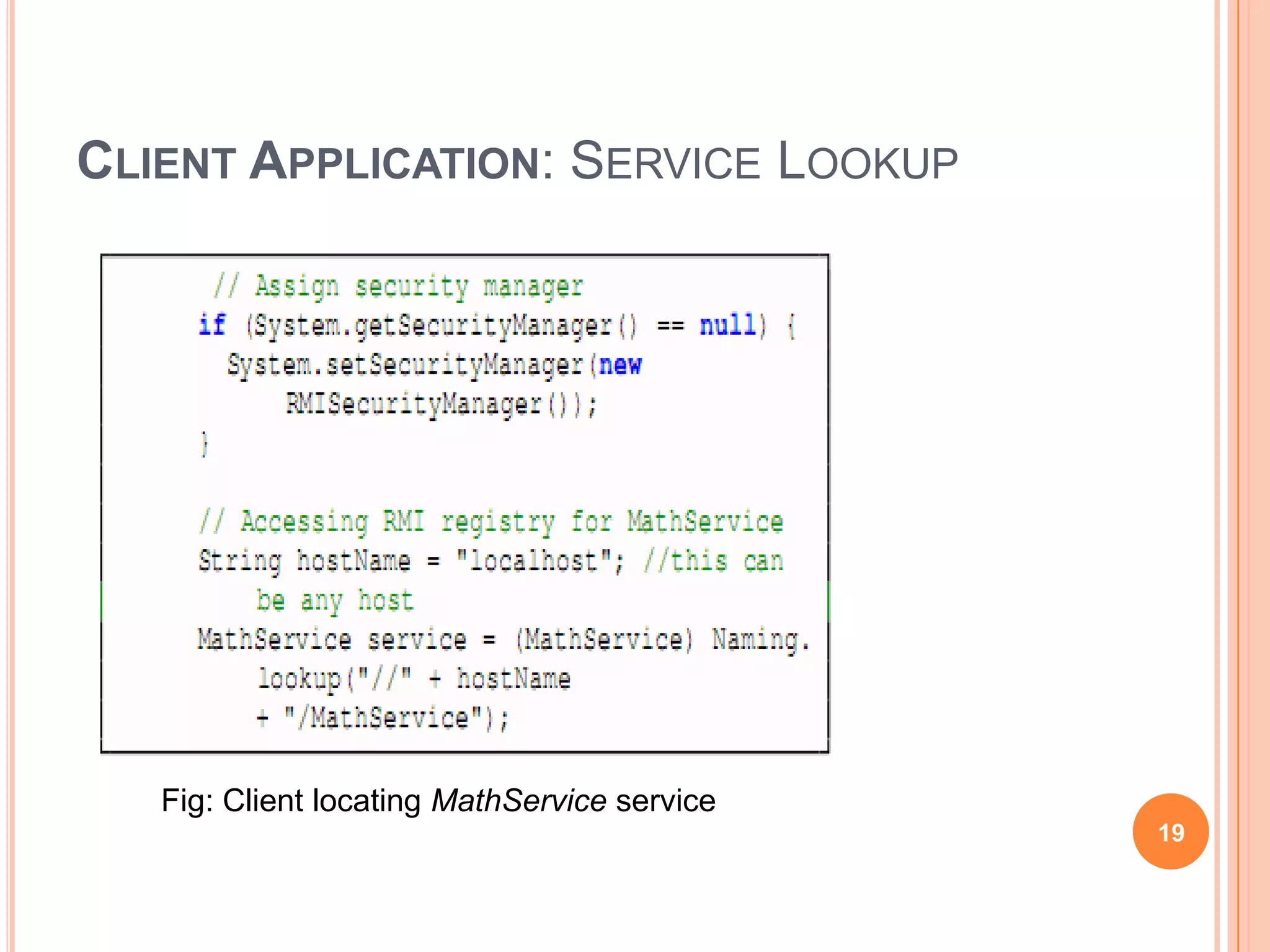Click the line "System.setSecurityManager(new"
This screenshot has height=952, width=1270.
point(435,365)
